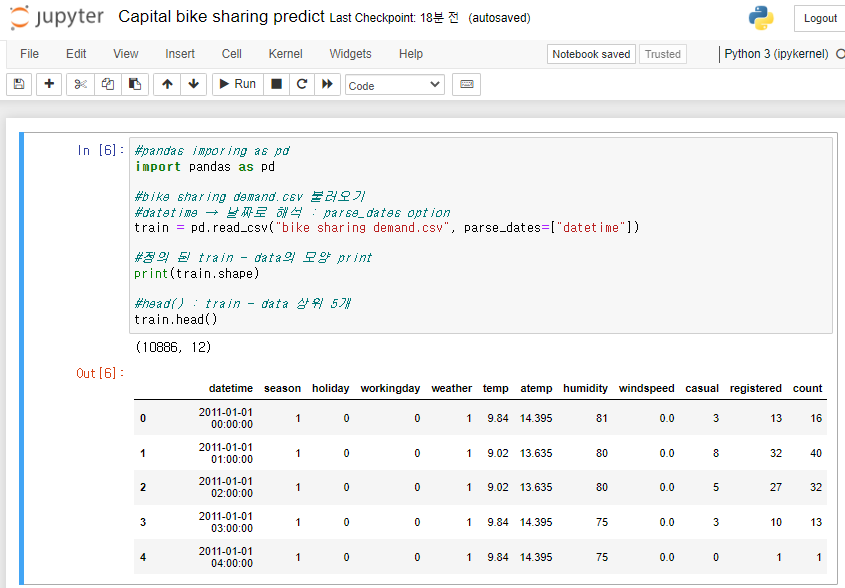Screen dimensions: 845x588
Task: Open the cell type Code dropdown
Action: pos(394,85)
